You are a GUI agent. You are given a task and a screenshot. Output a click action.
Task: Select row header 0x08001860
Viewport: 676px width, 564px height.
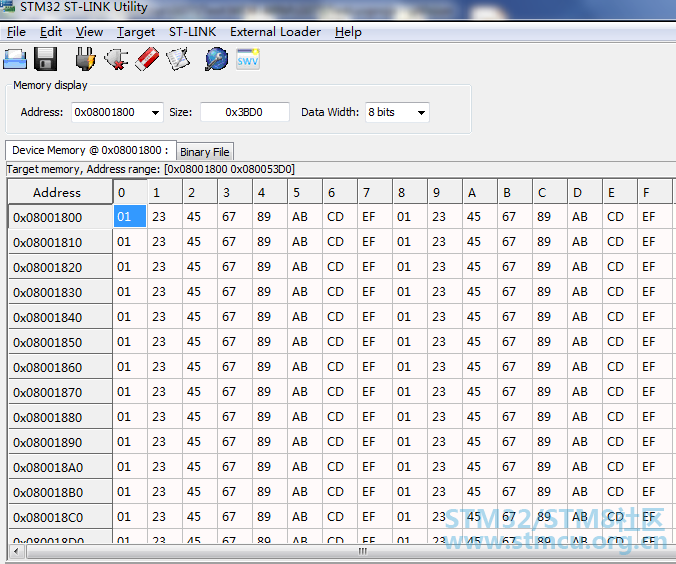pos(60,367)
